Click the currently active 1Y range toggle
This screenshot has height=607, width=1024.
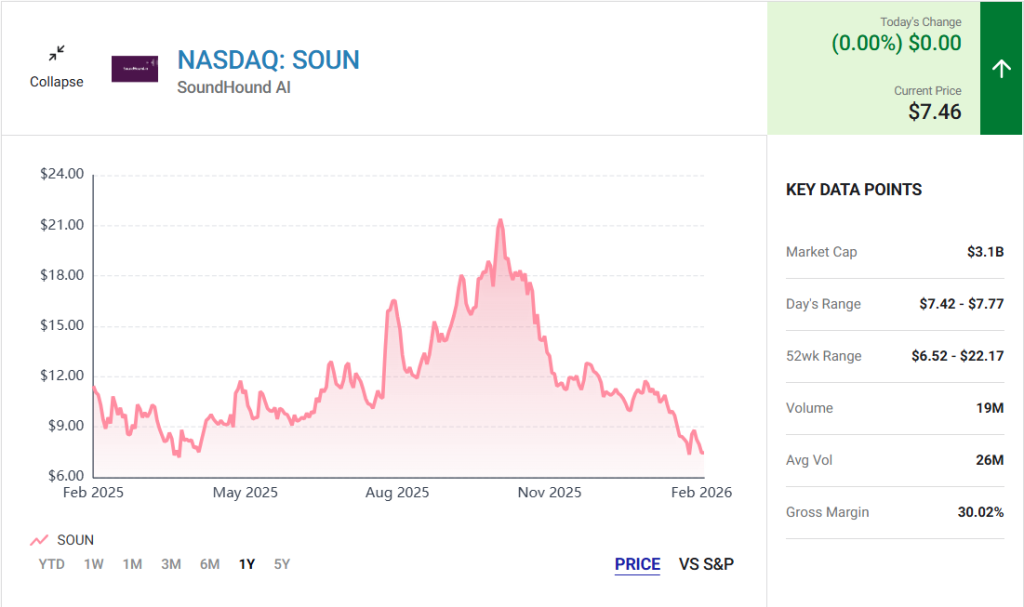pyautogui.click(x=246, y=564)
